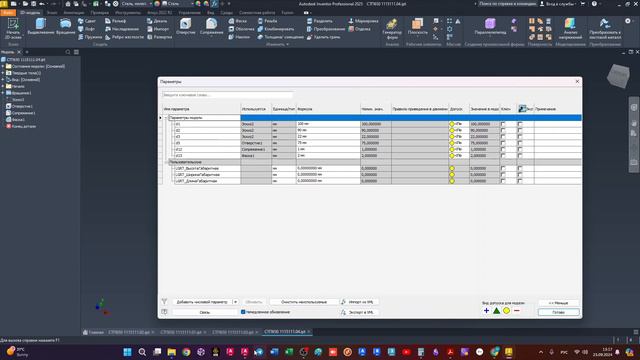This screenshot has height=360, width=640.
Task: Choose the Сдвиг (Sweep) tool
Action: tap(87, 21)
